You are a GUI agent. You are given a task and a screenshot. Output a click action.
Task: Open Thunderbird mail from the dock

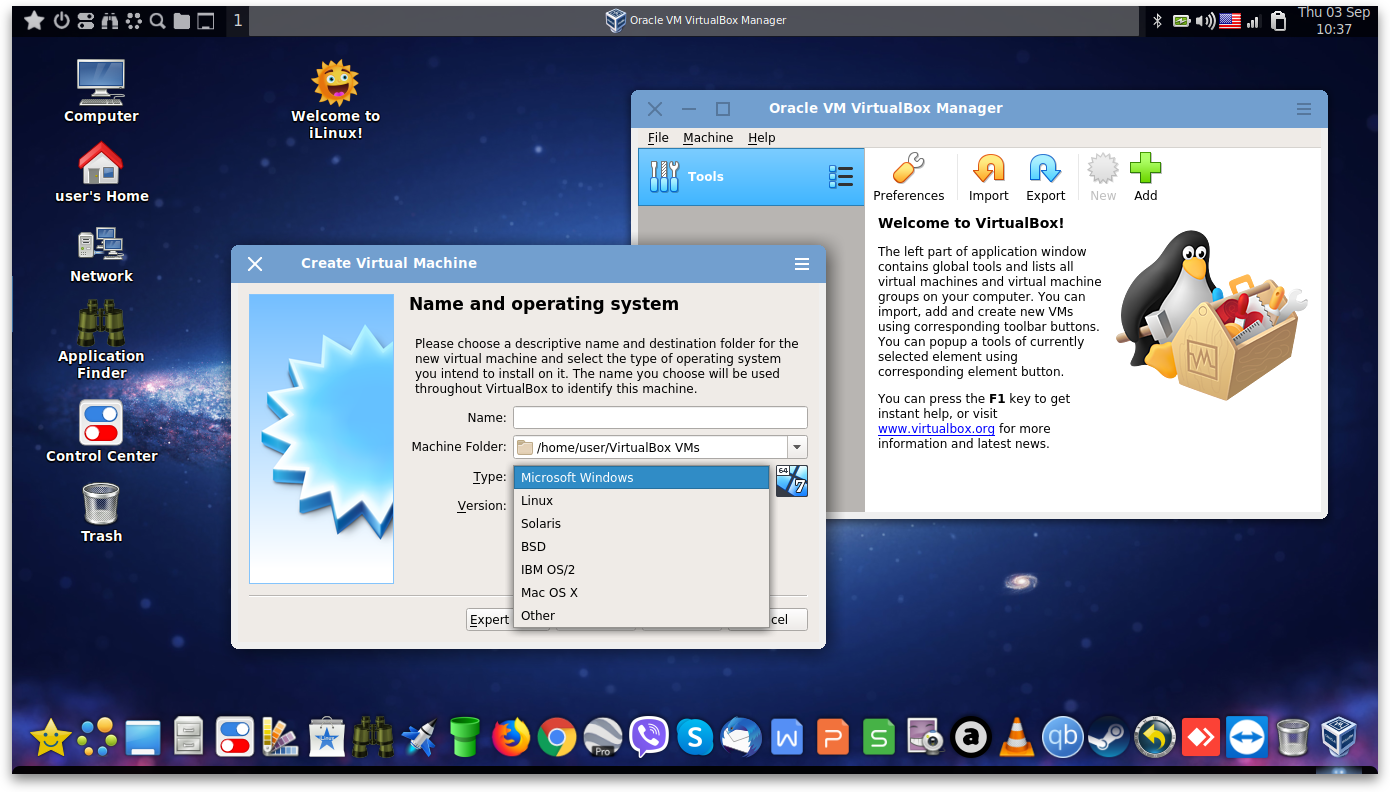tap(741, 738)
